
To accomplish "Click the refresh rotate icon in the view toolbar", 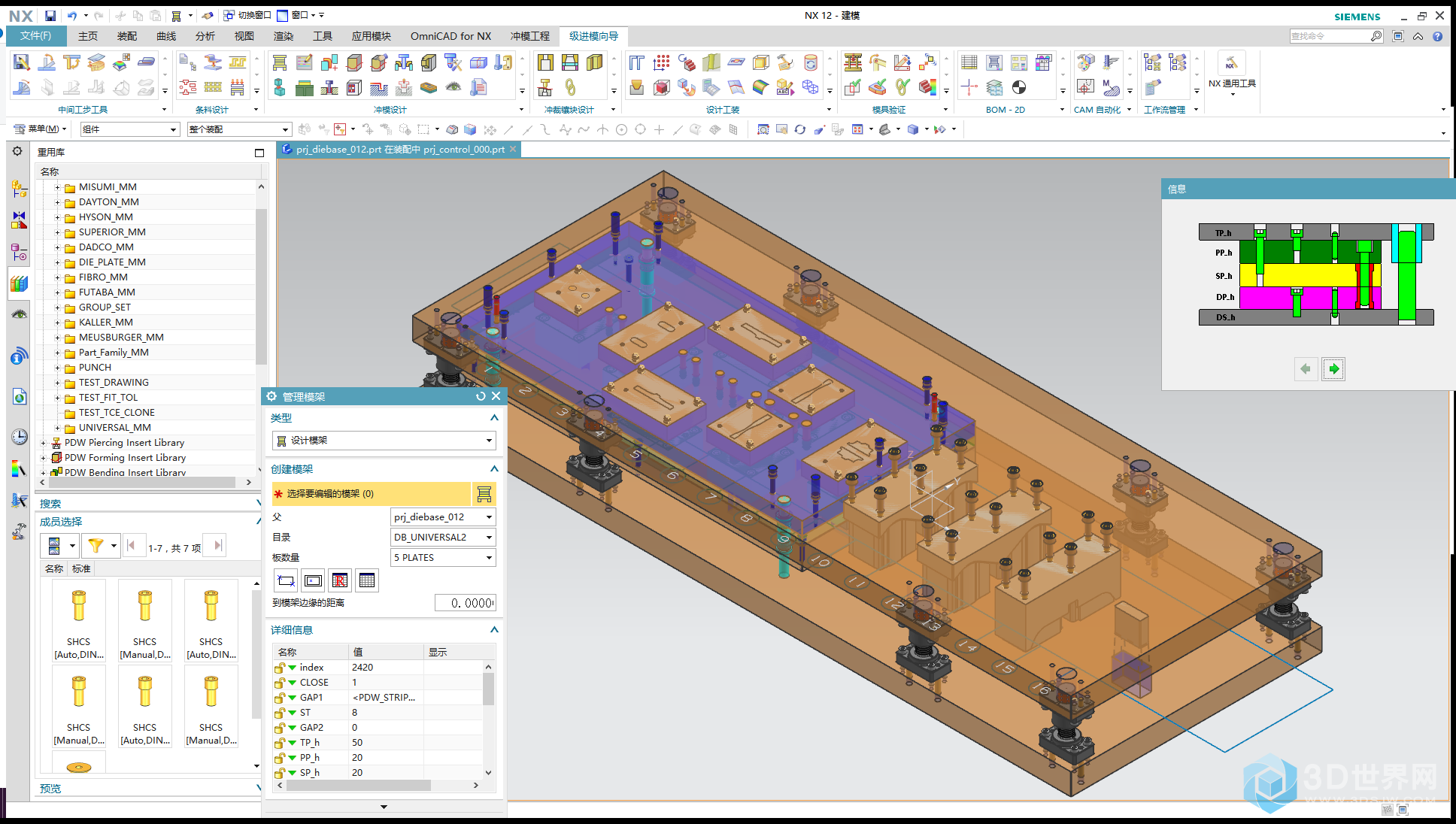I will pos(800,129).
